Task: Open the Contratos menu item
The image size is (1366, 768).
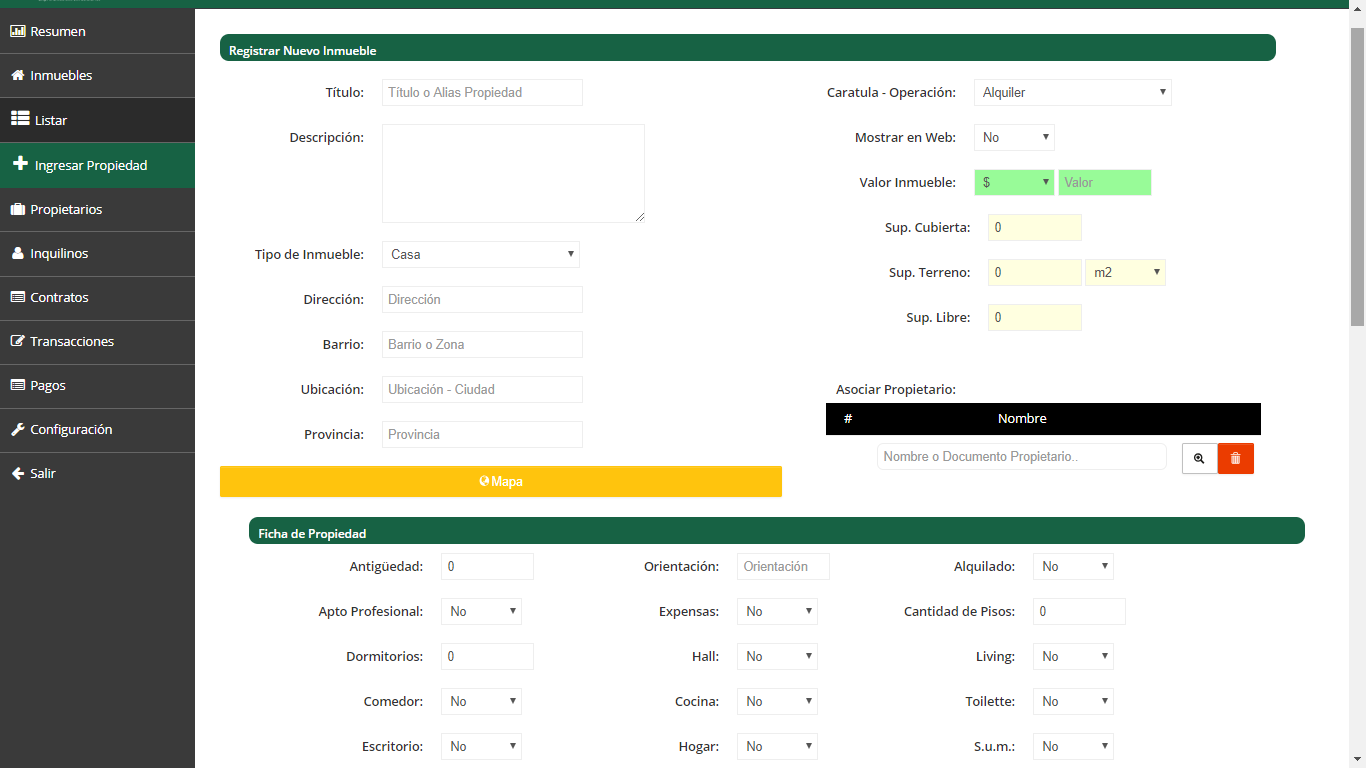Action: 59,298
